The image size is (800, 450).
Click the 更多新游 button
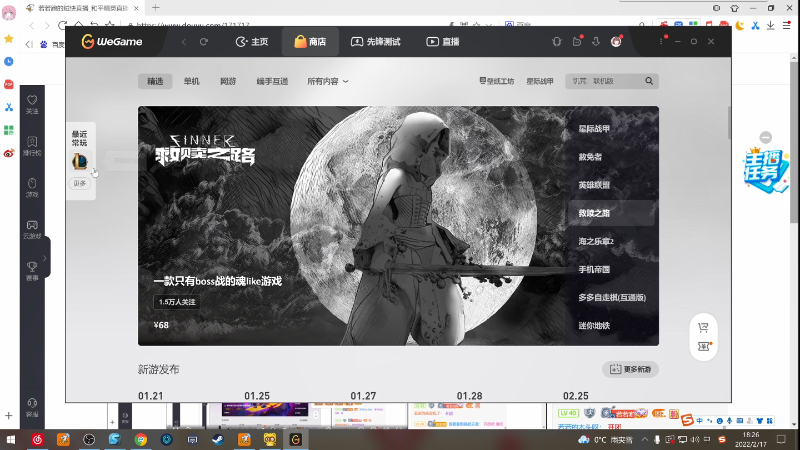pyautogui.click(x=630, y=369)
